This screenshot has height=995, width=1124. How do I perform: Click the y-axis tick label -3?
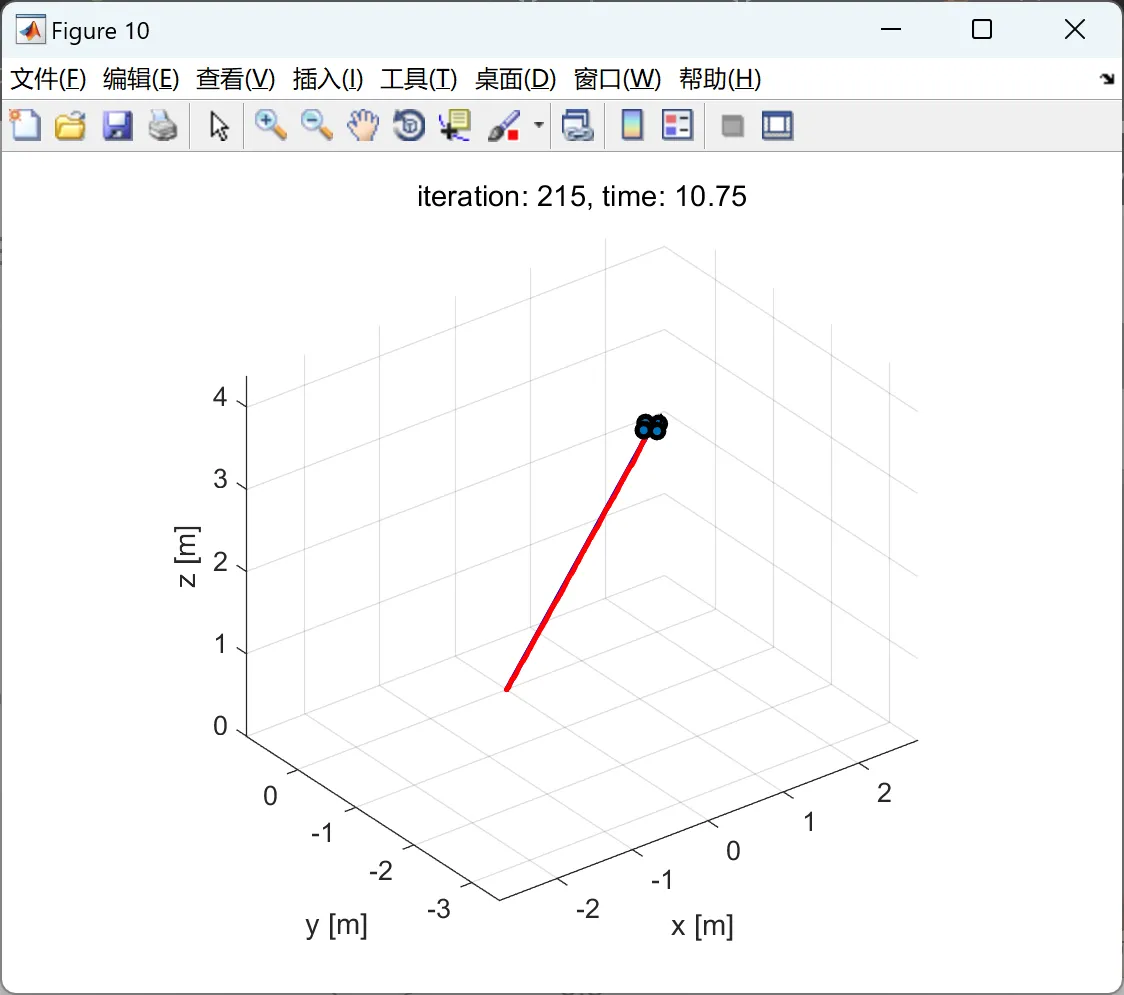pyautogui.click(x=439, y=909)
